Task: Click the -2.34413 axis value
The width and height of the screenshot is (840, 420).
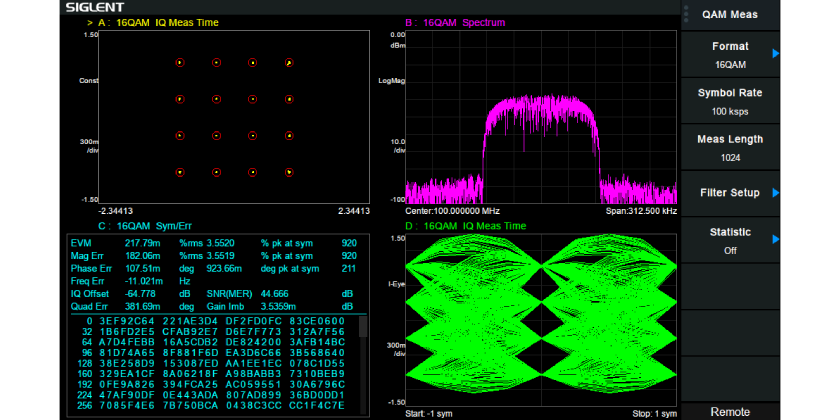Action: (116, 211)
